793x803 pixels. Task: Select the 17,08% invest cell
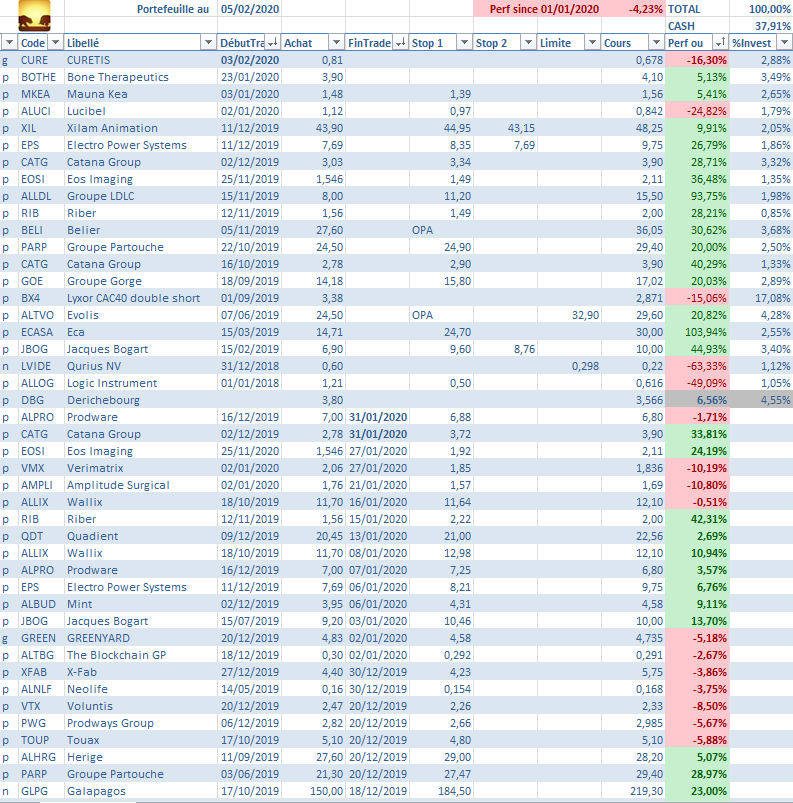(x=761, y=298)
